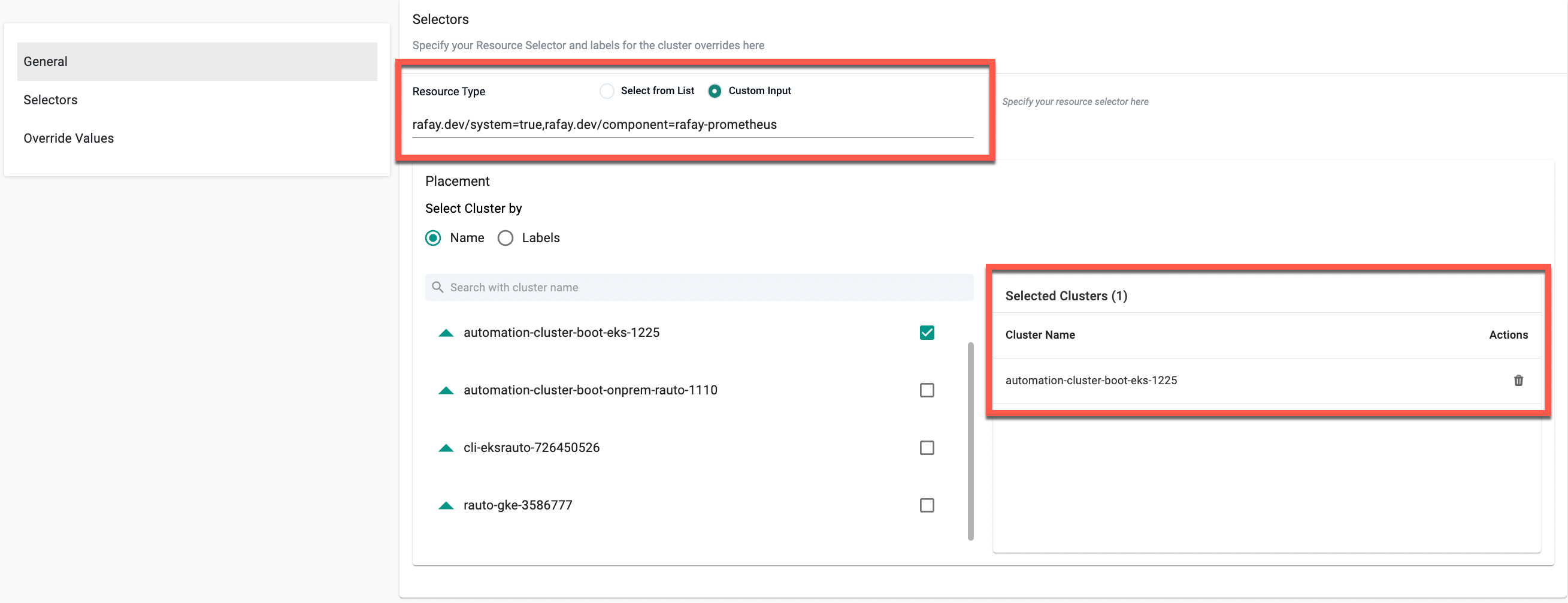Click the resource selector text field
The height and width of the screenshot is (603, 1568).
point(692,125)
